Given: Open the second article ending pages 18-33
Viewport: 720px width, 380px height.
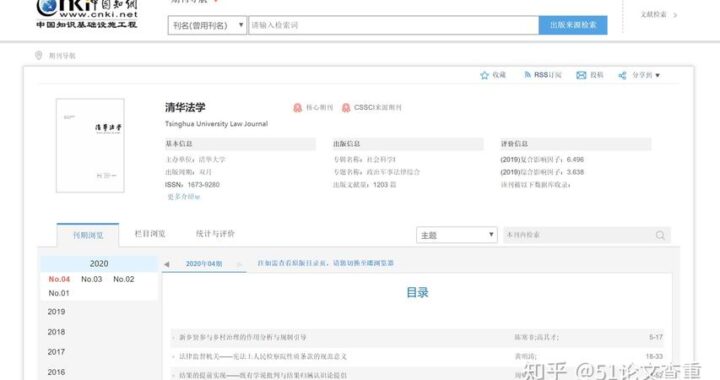Looking at the screenshot, I should pyautogui.click(x=263, y=357).
